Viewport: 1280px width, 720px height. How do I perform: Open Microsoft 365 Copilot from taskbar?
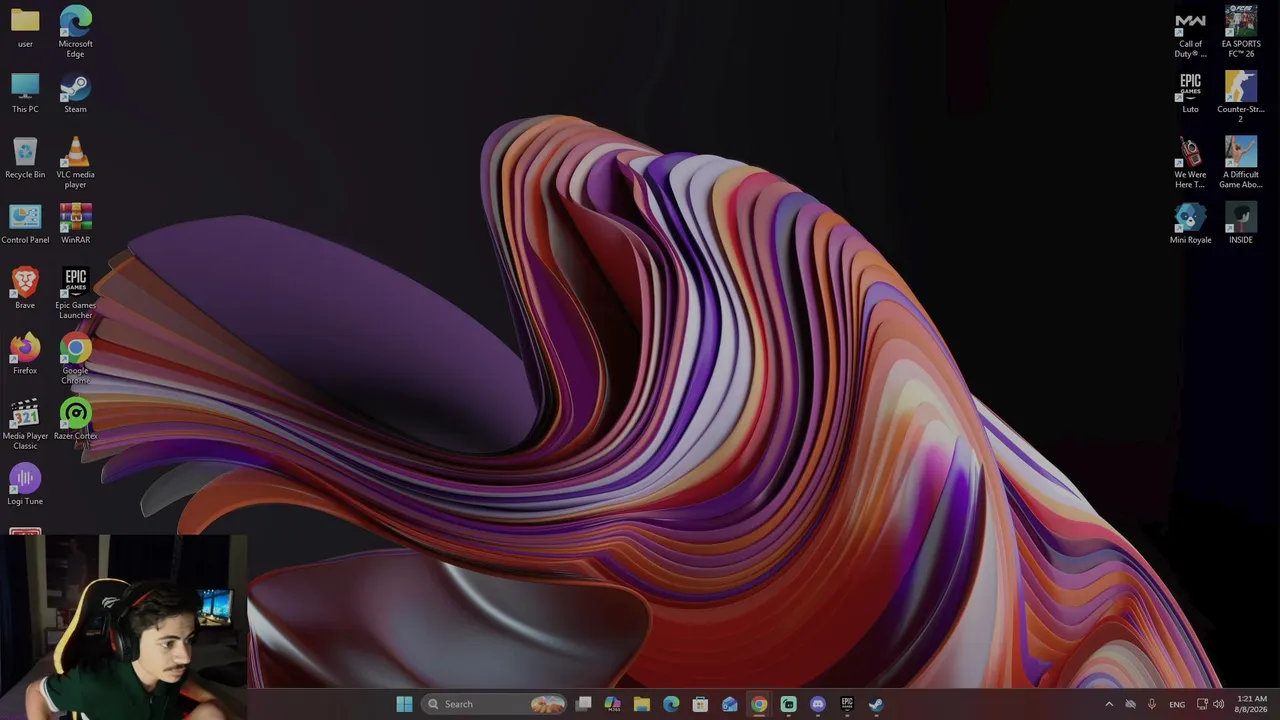pyautogui.click(x=612, y=704)
